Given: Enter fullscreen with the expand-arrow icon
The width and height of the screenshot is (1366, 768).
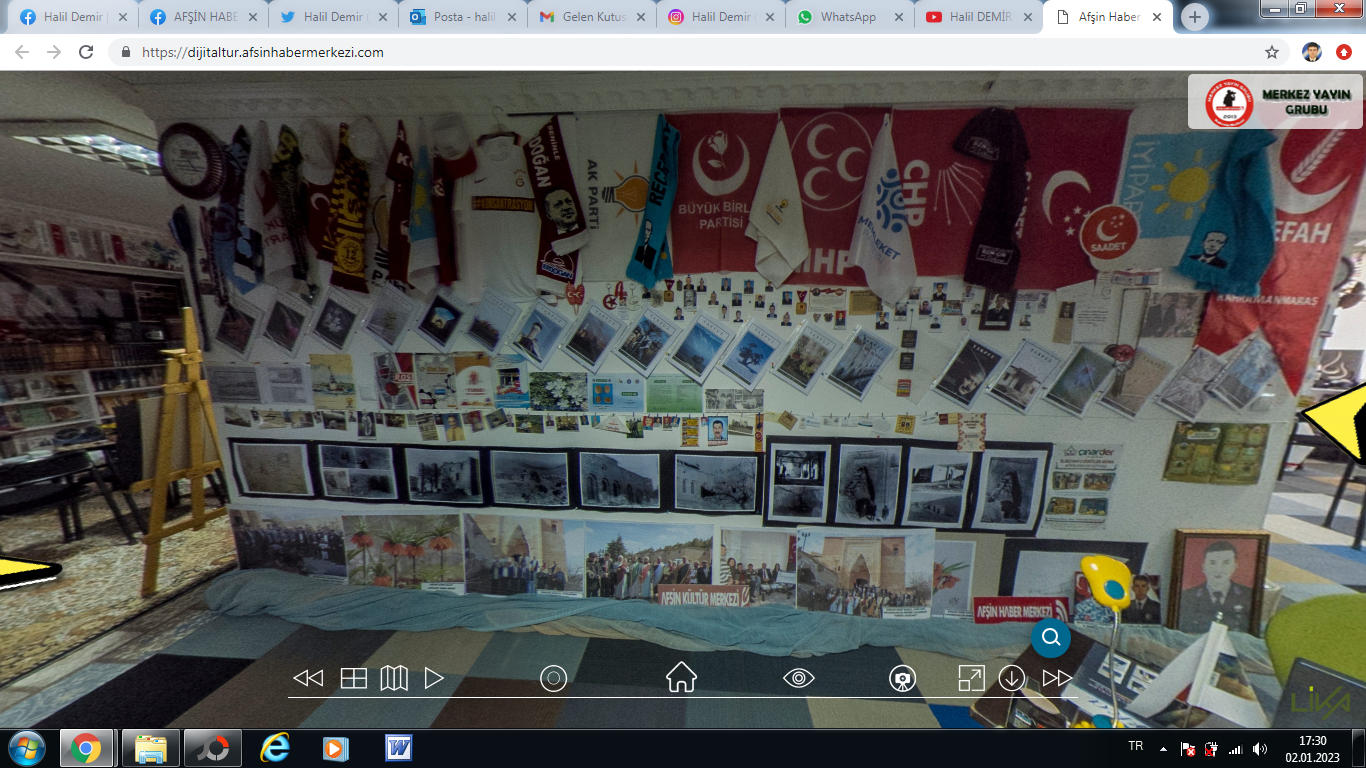Looking at the screenshot, I should click(971, 678).
